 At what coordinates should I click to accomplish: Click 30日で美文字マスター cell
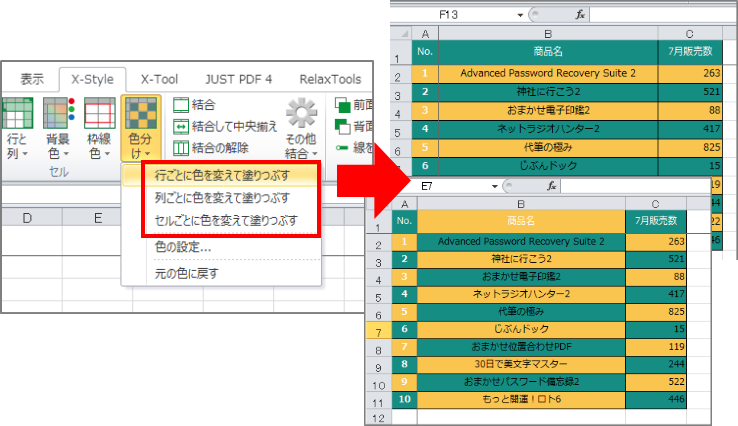coord(521,364)
